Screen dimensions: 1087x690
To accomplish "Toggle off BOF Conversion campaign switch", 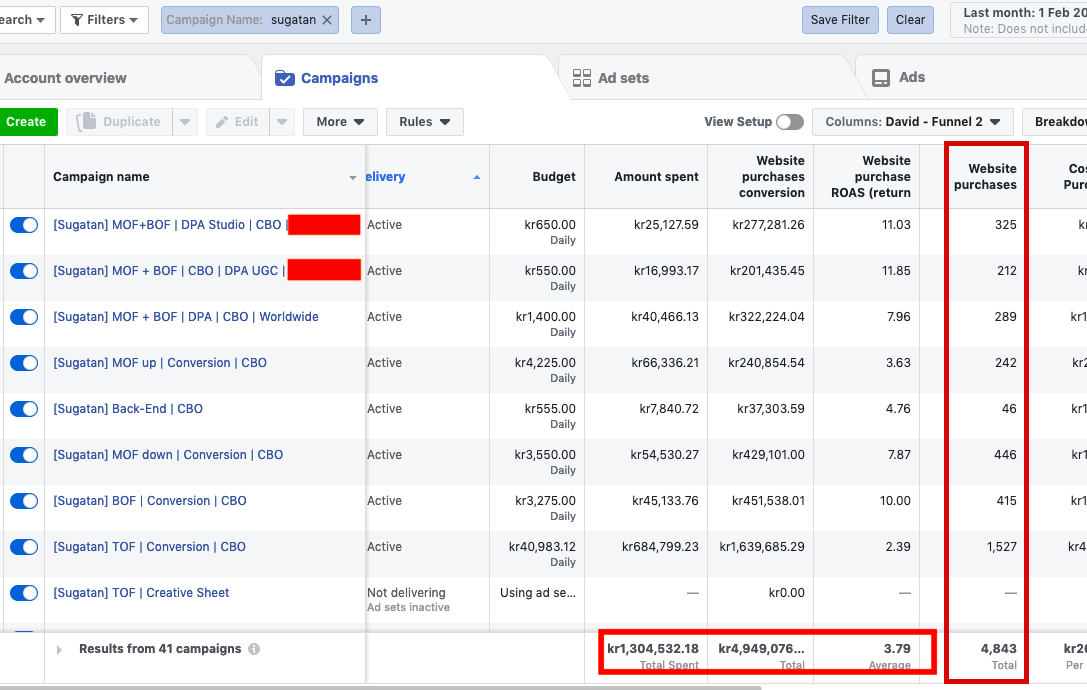I will (24, 501).
